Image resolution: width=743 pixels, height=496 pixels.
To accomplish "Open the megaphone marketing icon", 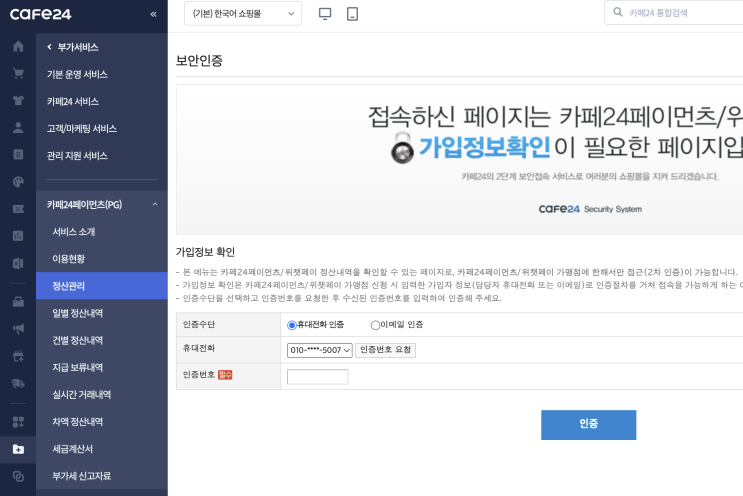I will tap(18, 329).
